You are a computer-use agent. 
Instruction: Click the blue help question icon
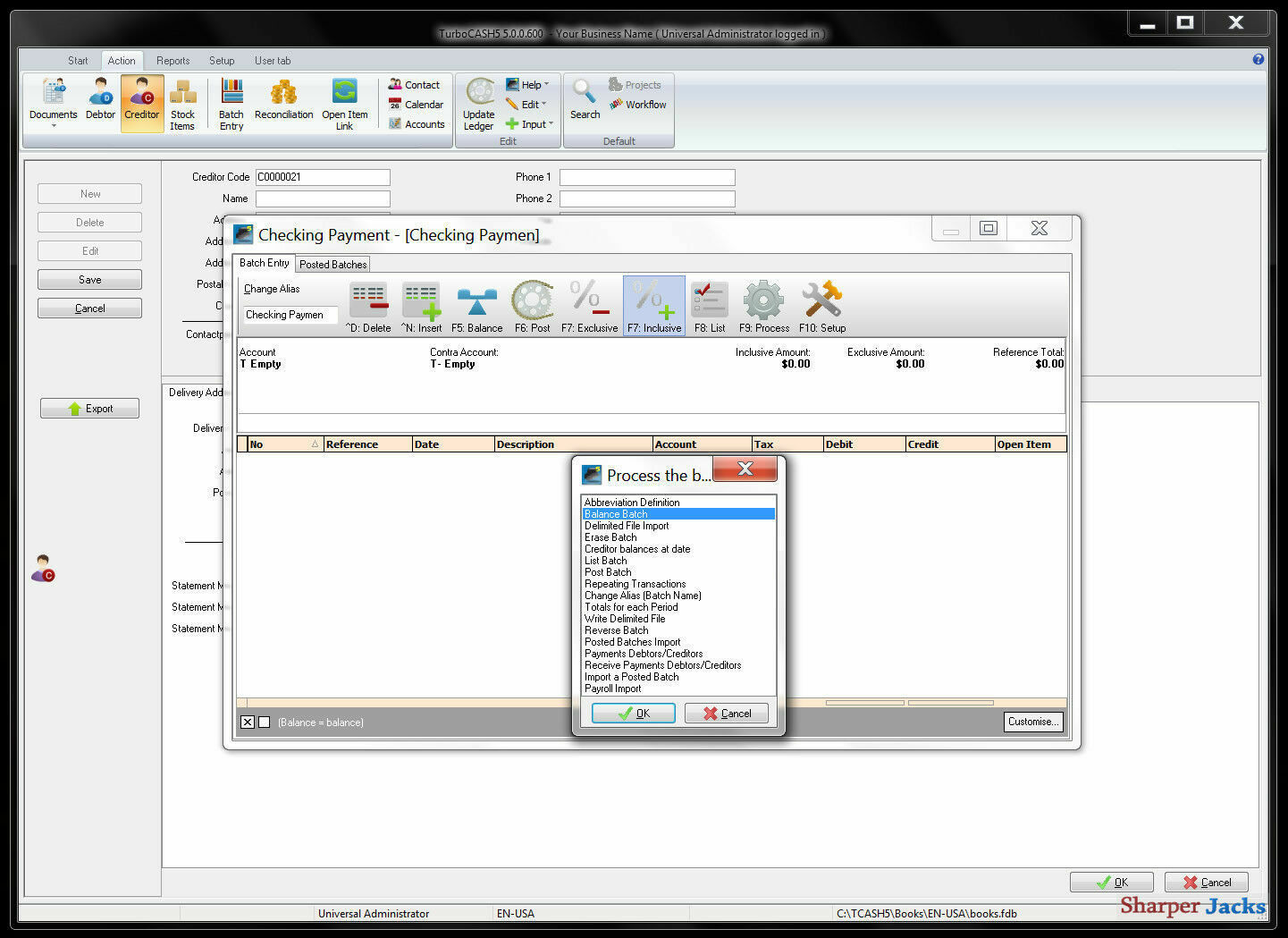pyautogui.click(x=1259, y=59)
